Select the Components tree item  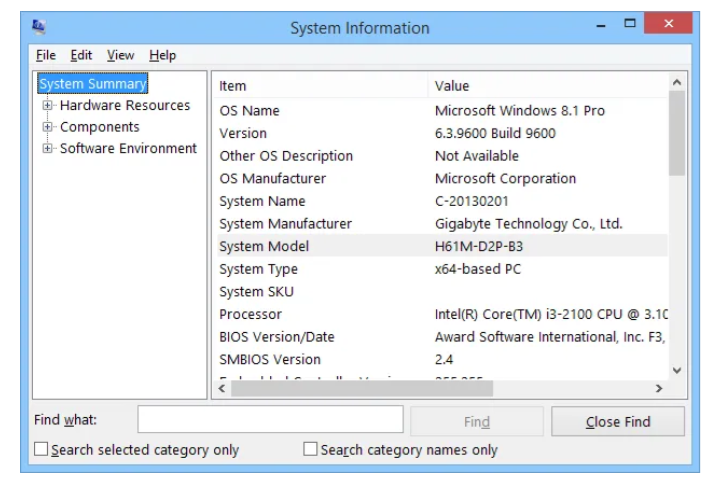(100, 127)
